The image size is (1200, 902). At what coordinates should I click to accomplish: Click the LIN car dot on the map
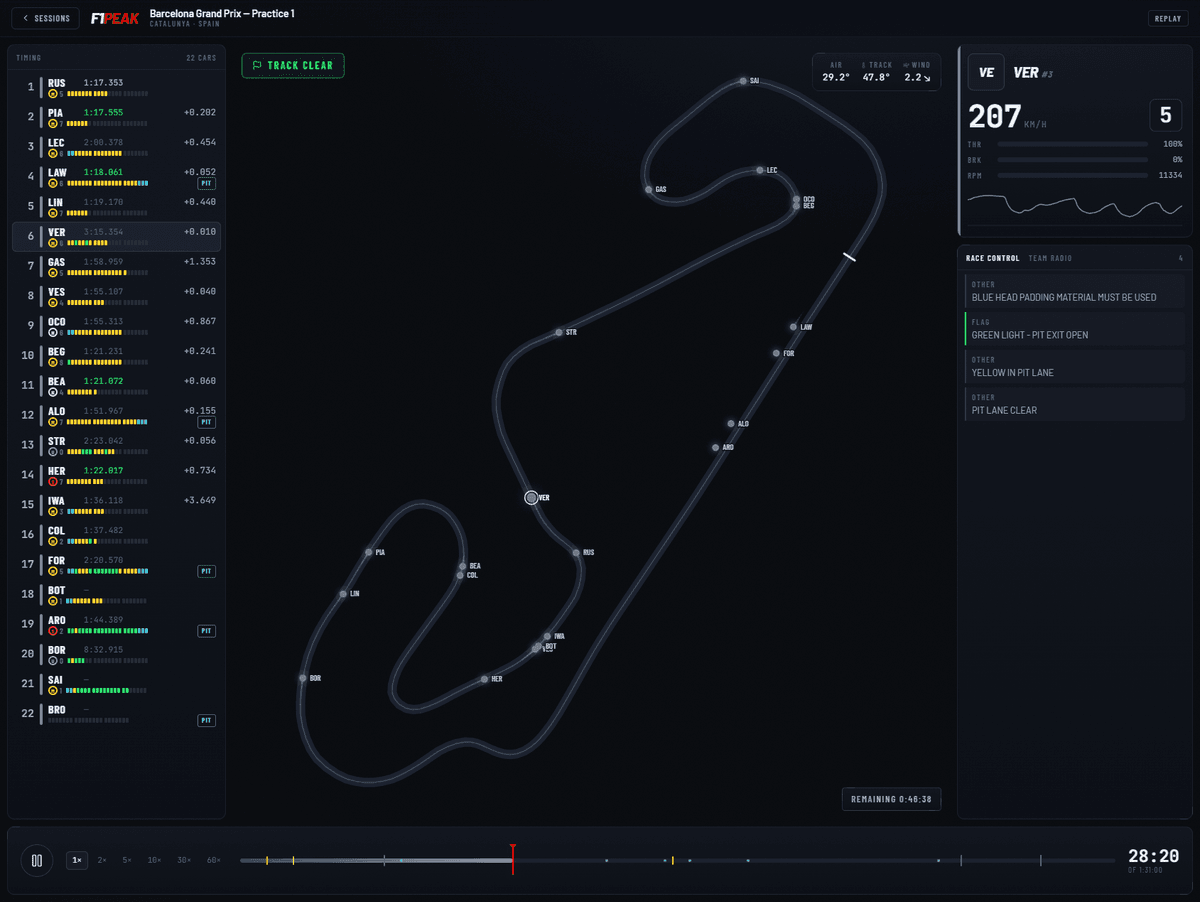(343, 594)
